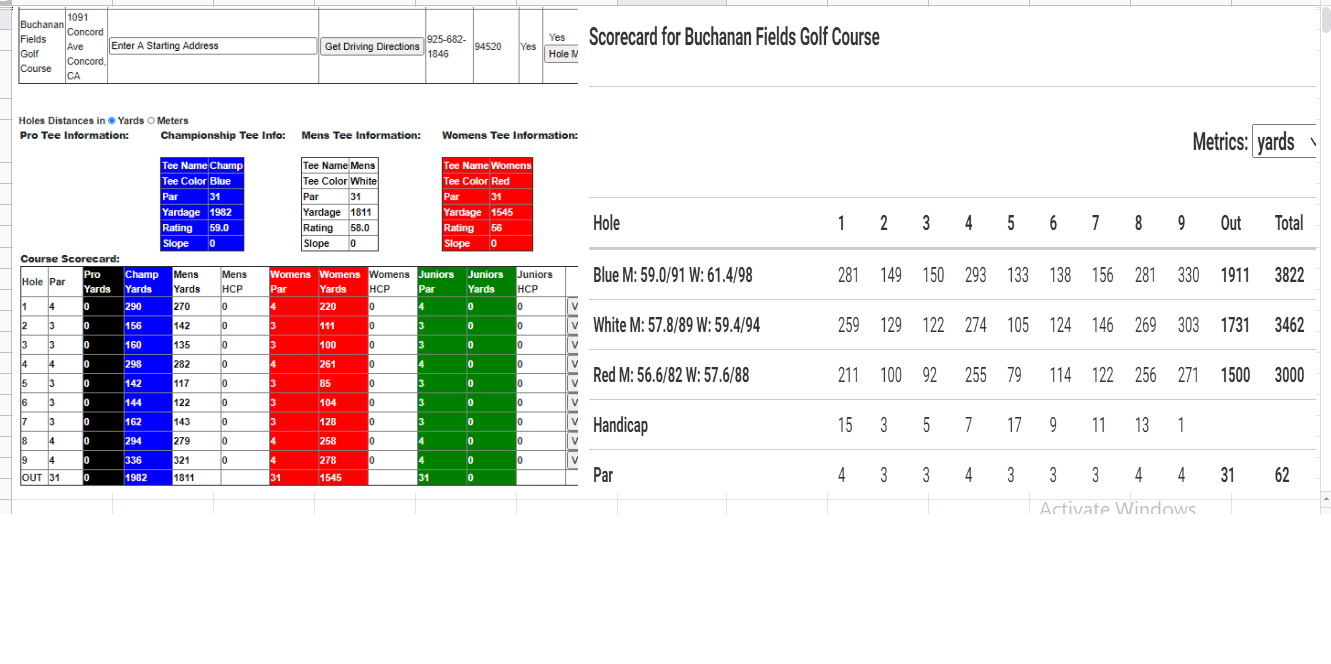
Task: Click the Buchanan Fields Golf Course name cell
Action: coord(41,46)
